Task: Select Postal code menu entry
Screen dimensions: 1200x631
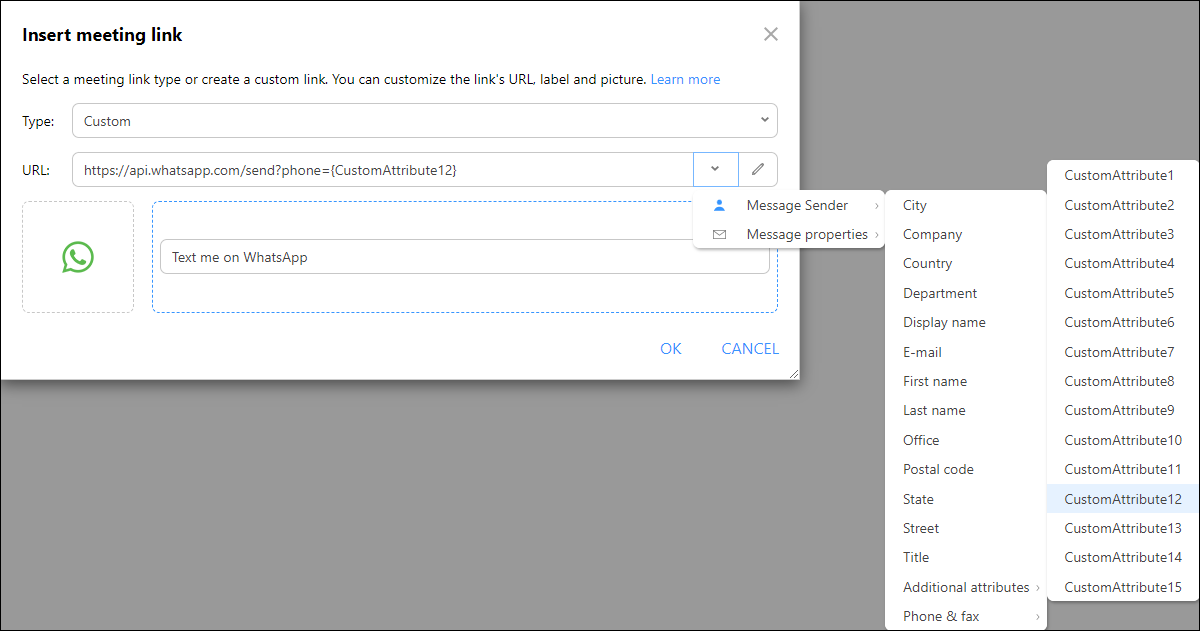Action: (x=966, y=469)
